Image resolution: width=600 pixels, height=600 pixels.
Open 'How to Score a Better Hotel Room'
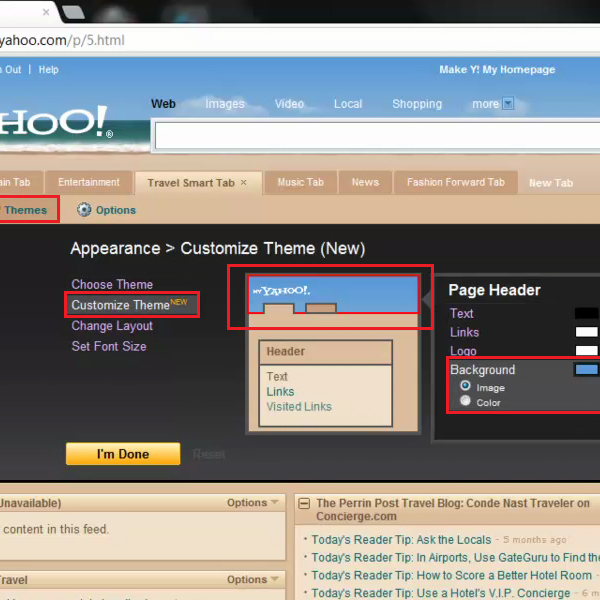click(452, 575)
